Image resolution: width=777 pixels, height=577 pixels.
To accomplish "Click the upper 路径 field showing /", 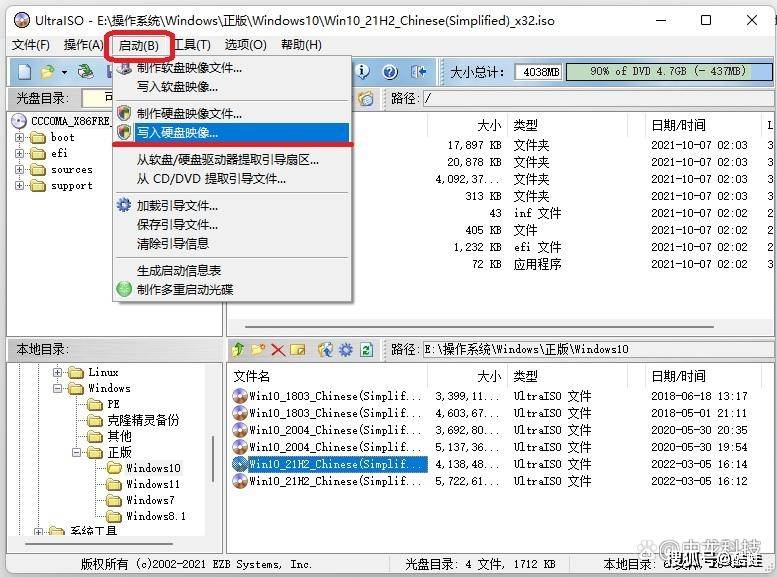I will [597, 99].
